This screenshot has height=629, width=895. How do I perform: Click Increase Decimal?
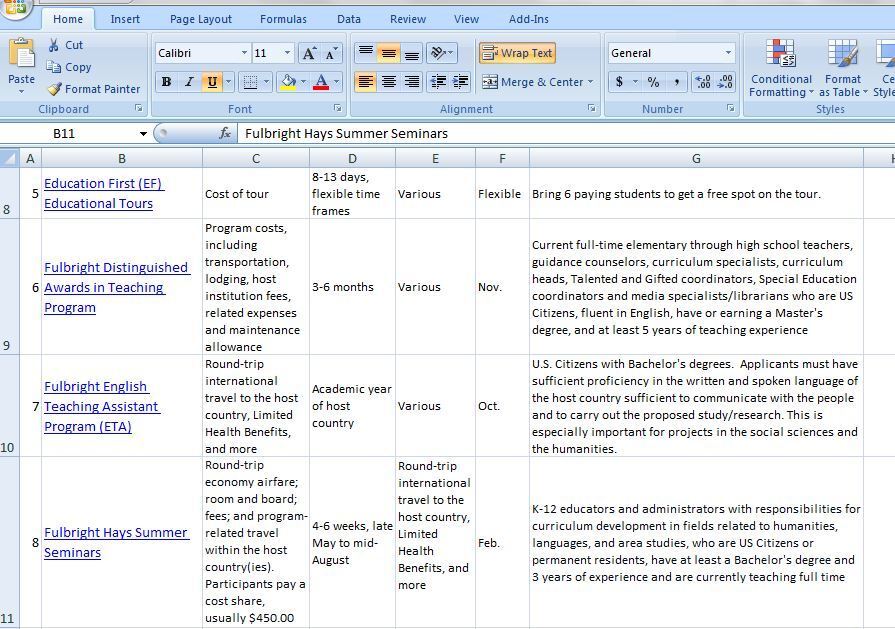[703, 82]
